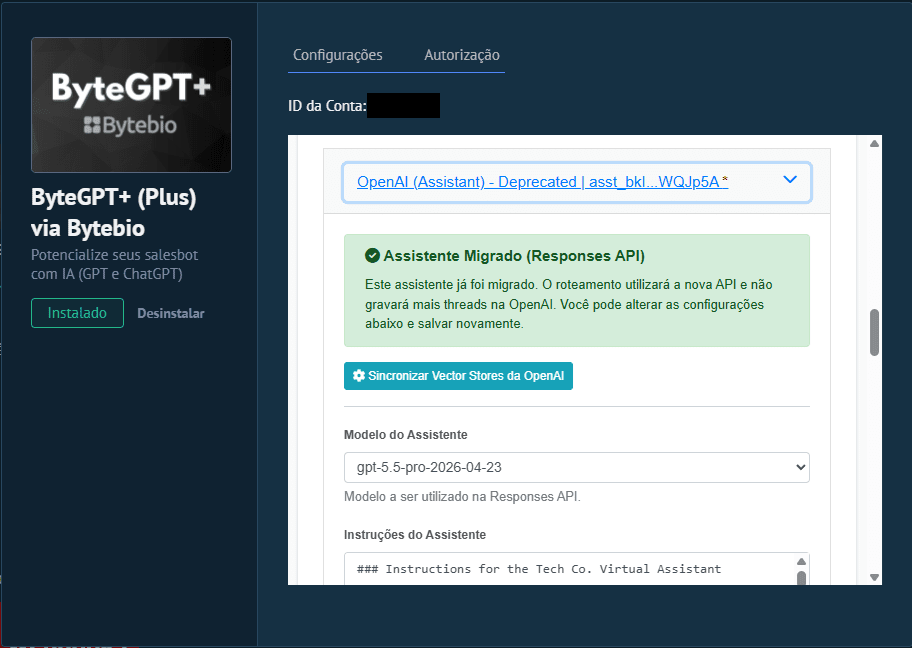912x648 pixels.
Task: Click Sincronizar Vector Stores da OpenAI button
Action: pyautogui.click(x=458, y=376)
